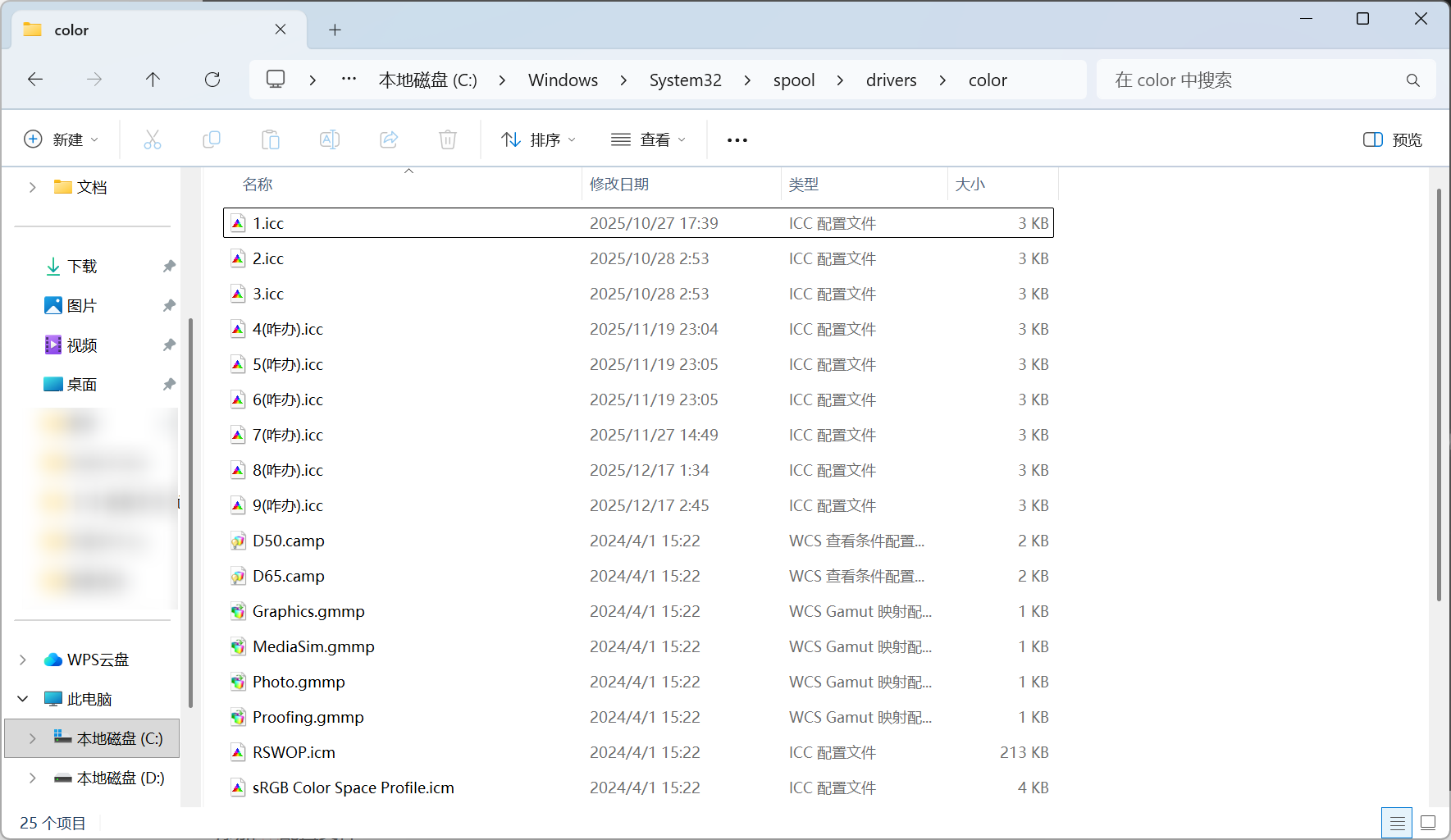Click the Copy icon in toolbar
This screenshot has width=1451, height=840.
[212, 139]
